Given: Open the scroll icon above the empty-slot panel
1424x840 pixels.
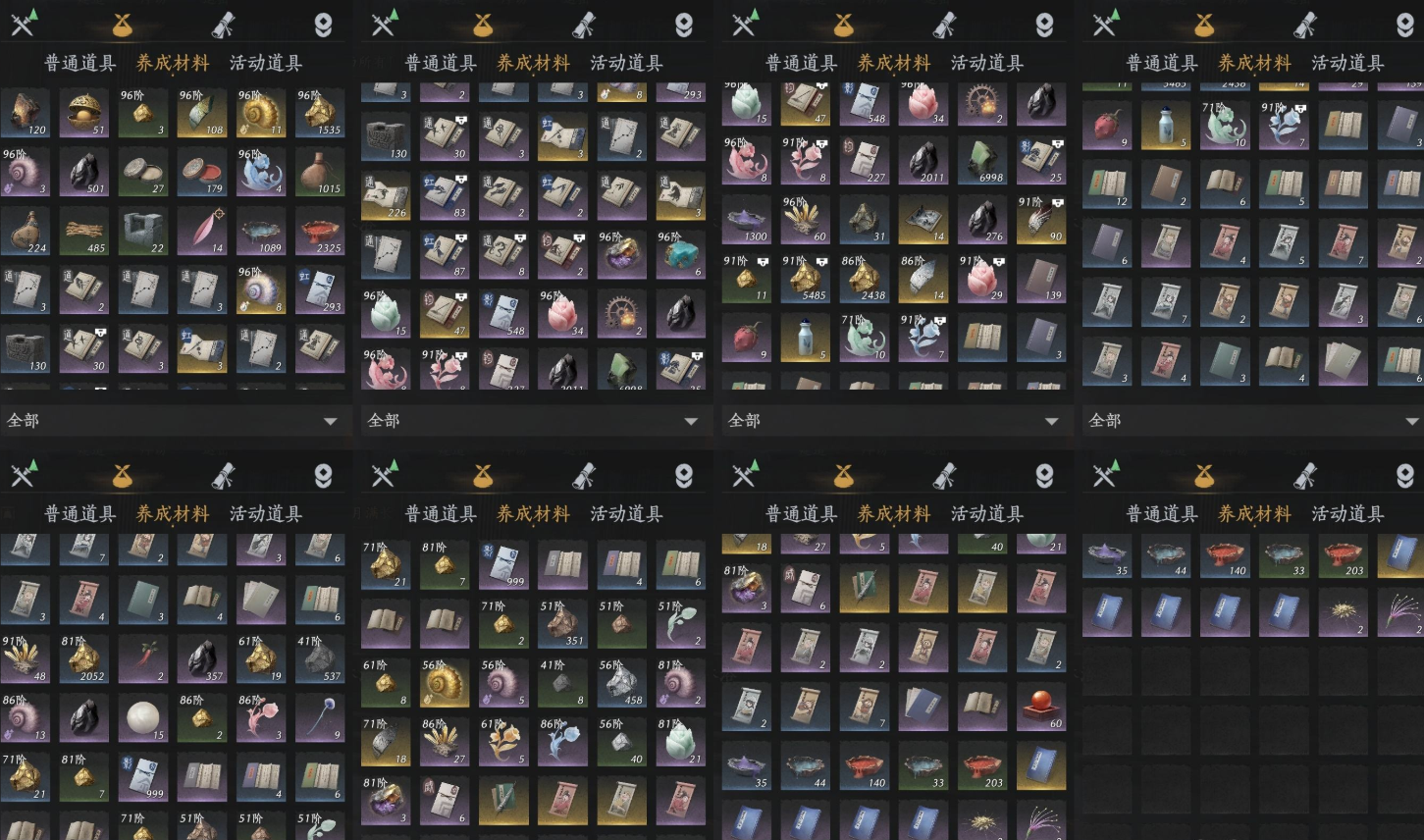Looking at the screenshot, I should (x=1304, y=476).
